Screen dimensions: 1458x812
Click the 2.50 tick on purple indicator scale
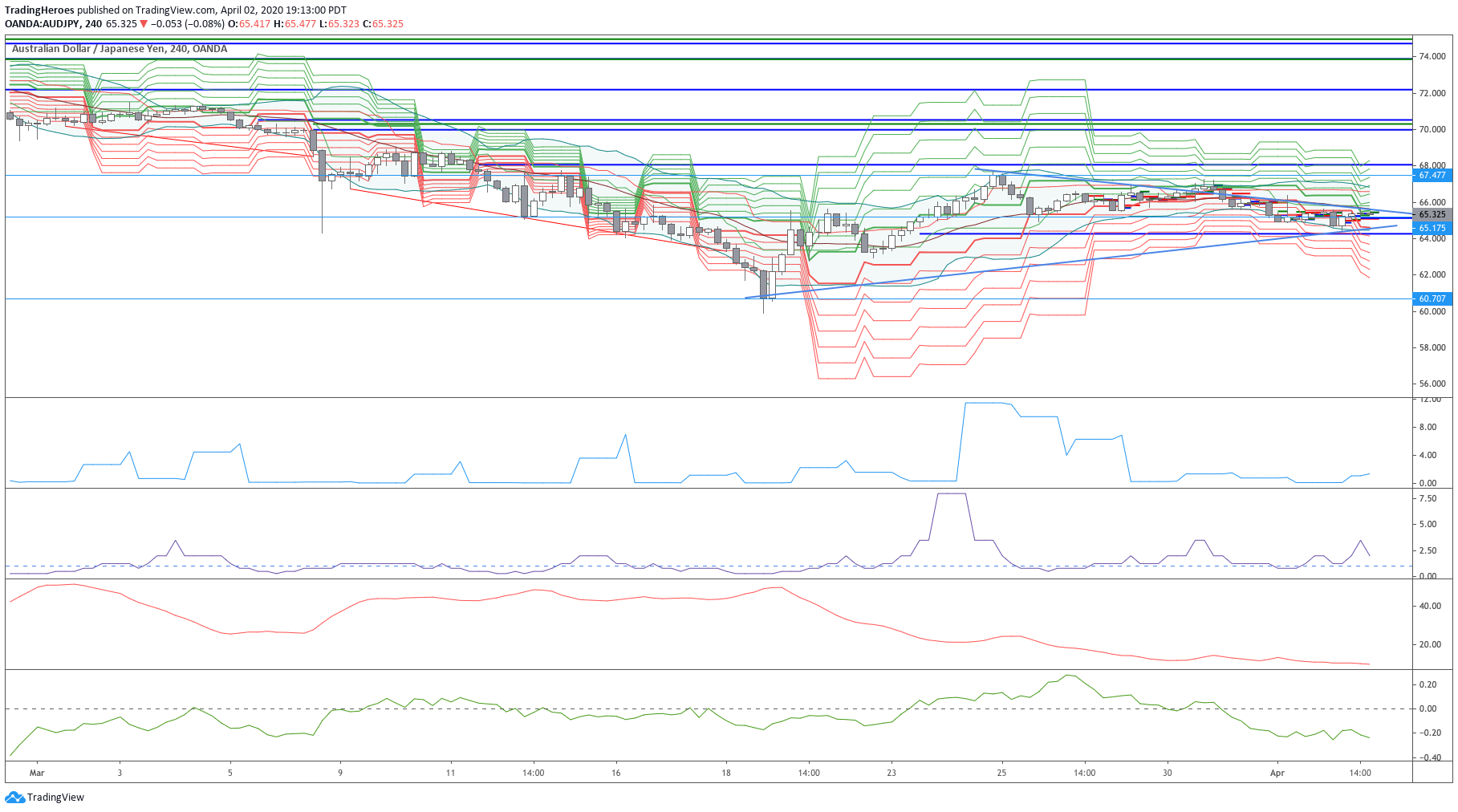click(x=1428, y=550)
